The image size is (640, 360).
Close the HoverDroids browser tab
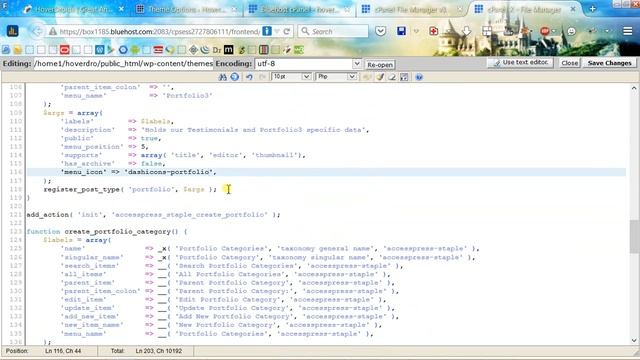(x=121, y=9)
